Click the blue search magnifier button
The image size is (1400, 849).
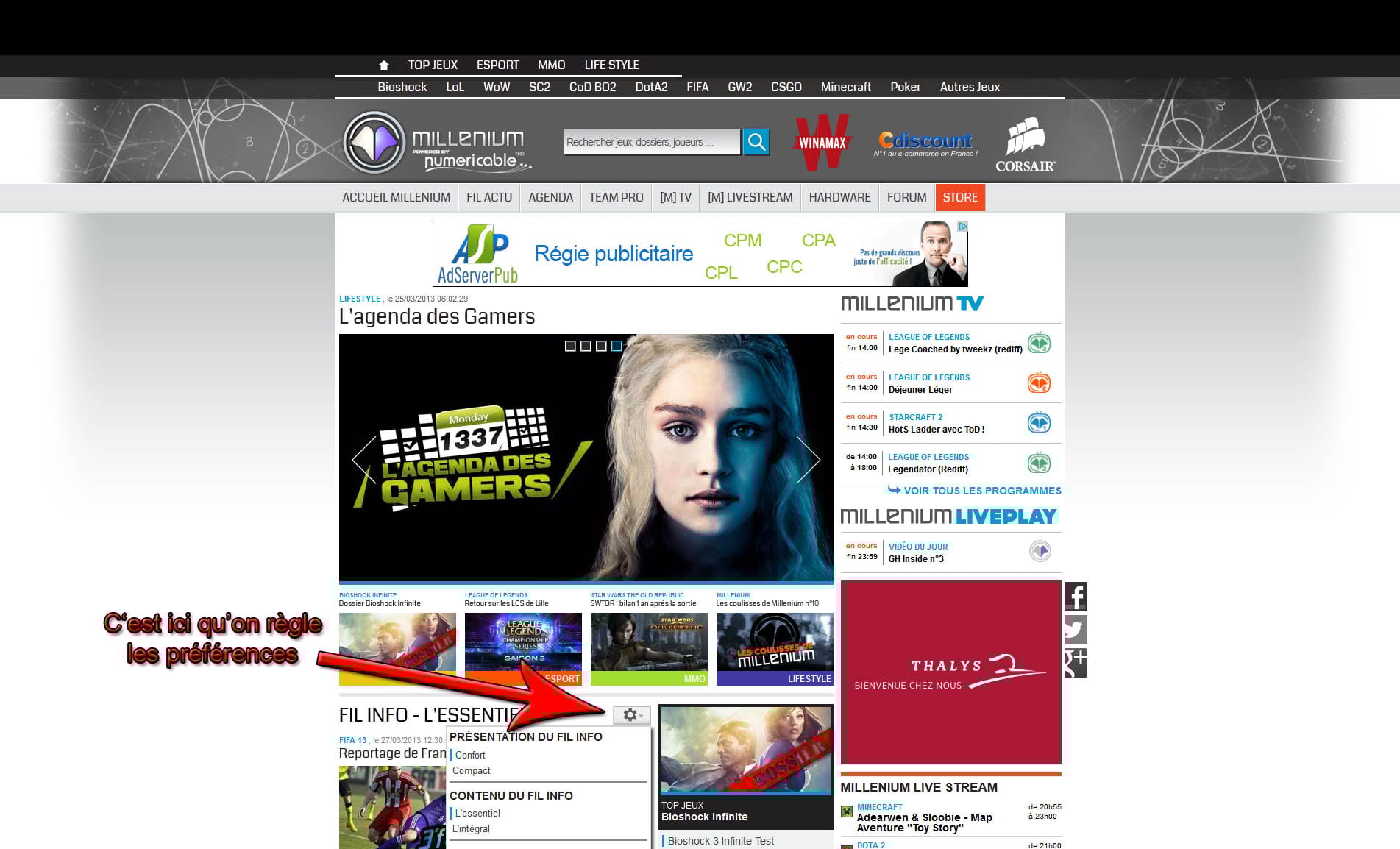pos(756,141)
